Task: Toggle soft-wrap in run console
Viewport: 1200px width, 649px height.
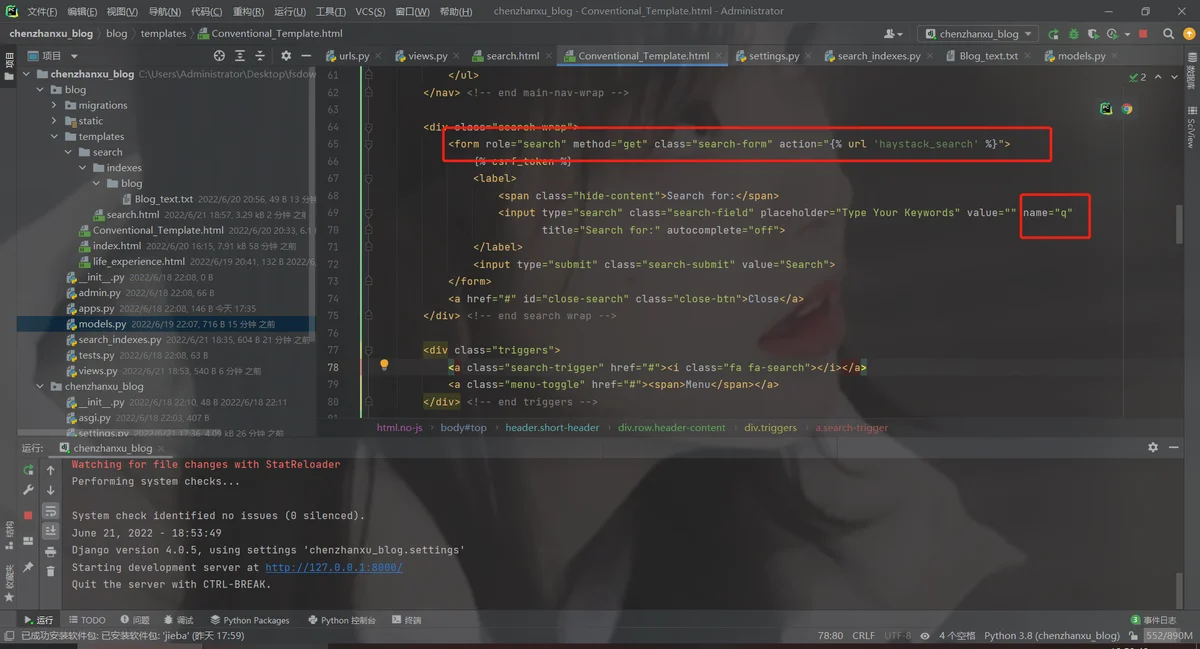Action: click(50, 510)
